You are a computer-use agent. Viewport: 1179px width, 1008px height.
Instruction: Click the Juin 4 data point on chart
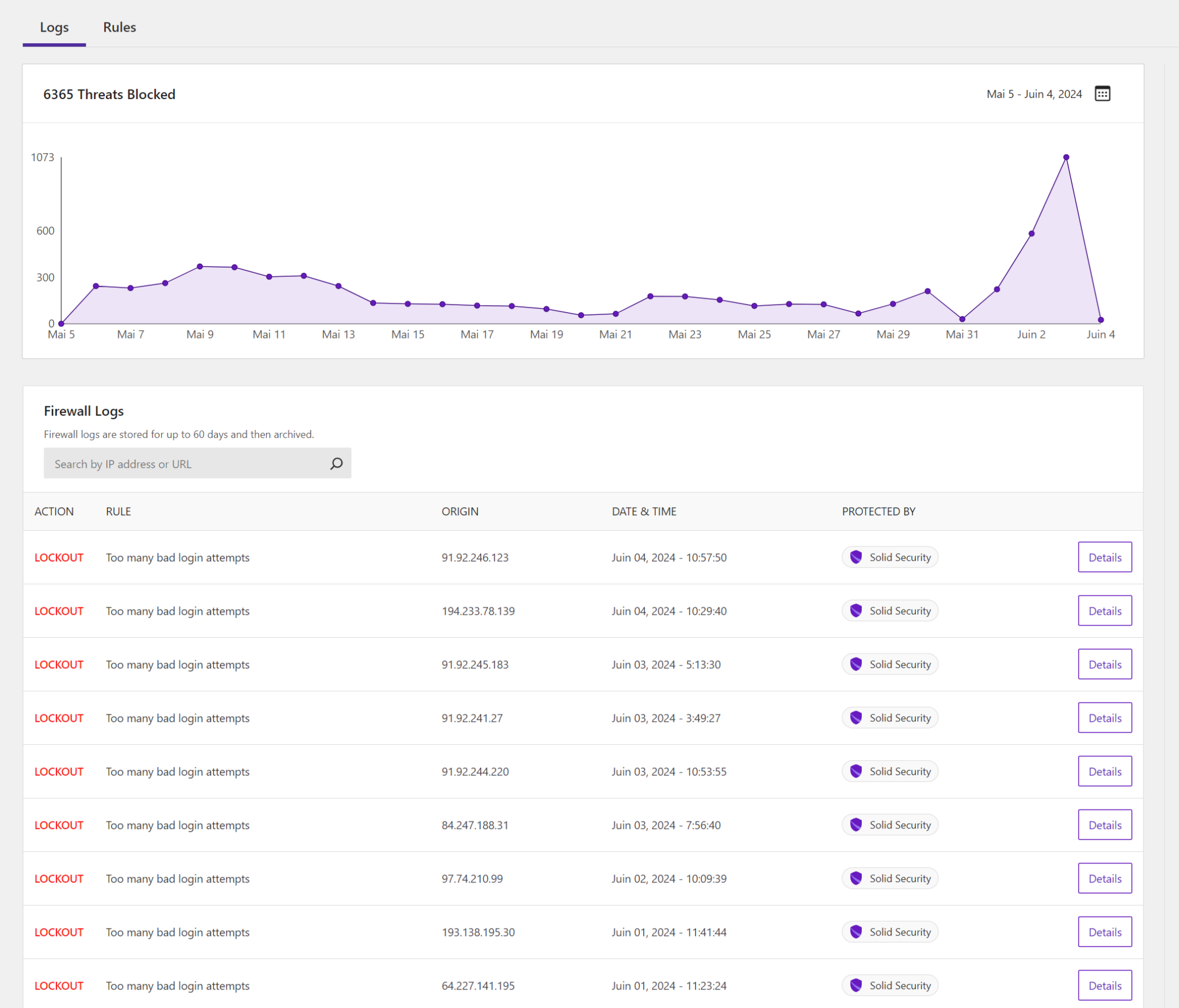click(x=1100, y=319)
